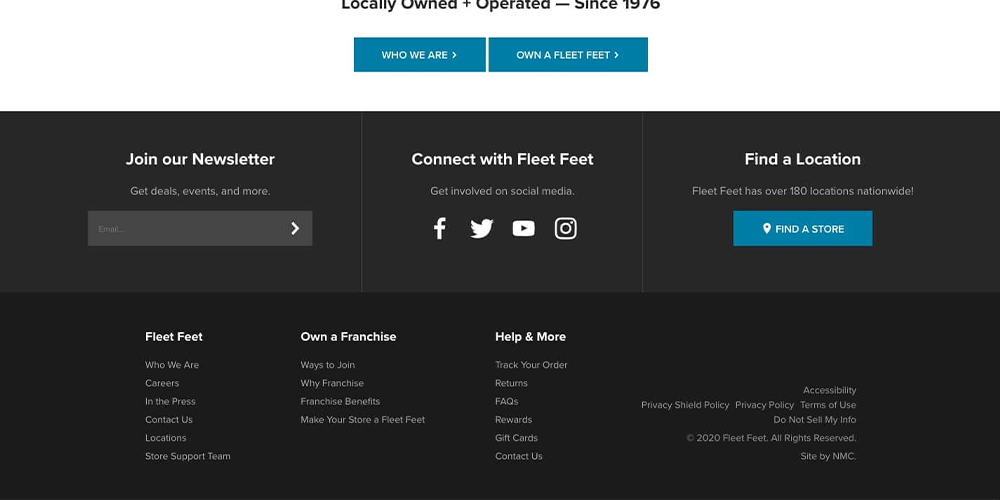The width and height of the screenshot is (1000, 500).
Task: Click the Find a Location heading
Action: (x=803, y=159)
